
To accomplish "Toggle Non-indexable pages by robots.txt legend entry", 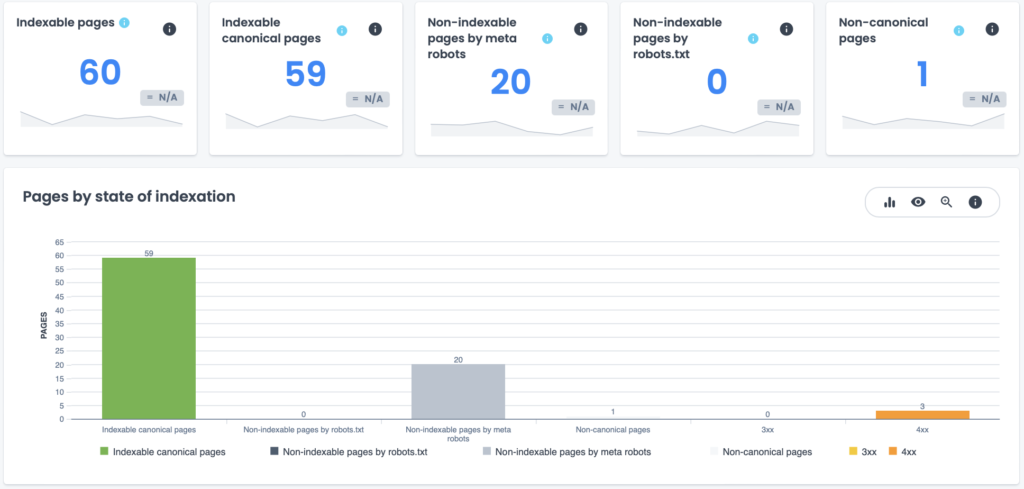I will [348, 452].
